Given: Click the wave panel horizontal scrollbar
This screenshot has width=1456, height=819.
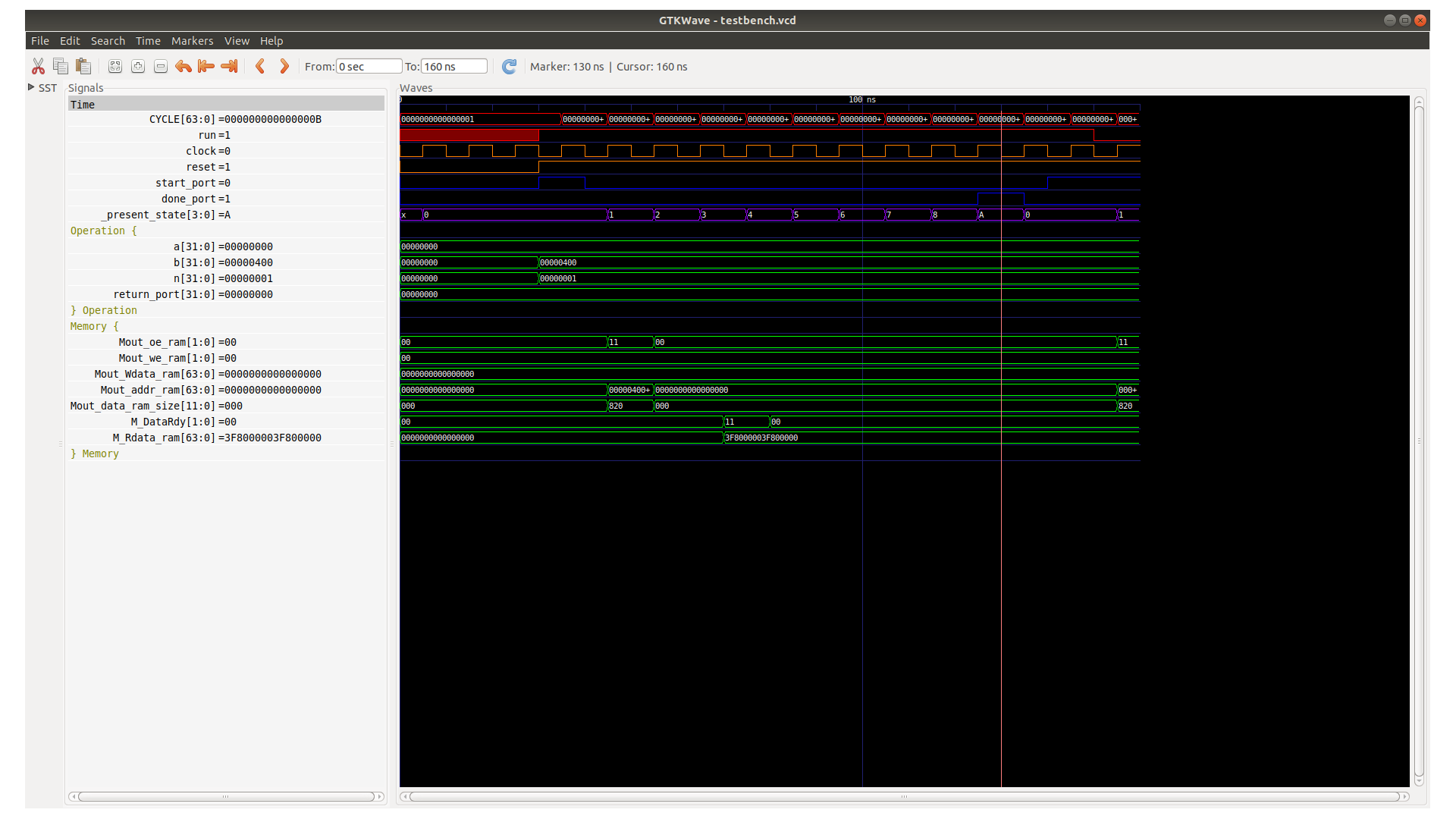Looking at the screenshot, I should (902, 797).
